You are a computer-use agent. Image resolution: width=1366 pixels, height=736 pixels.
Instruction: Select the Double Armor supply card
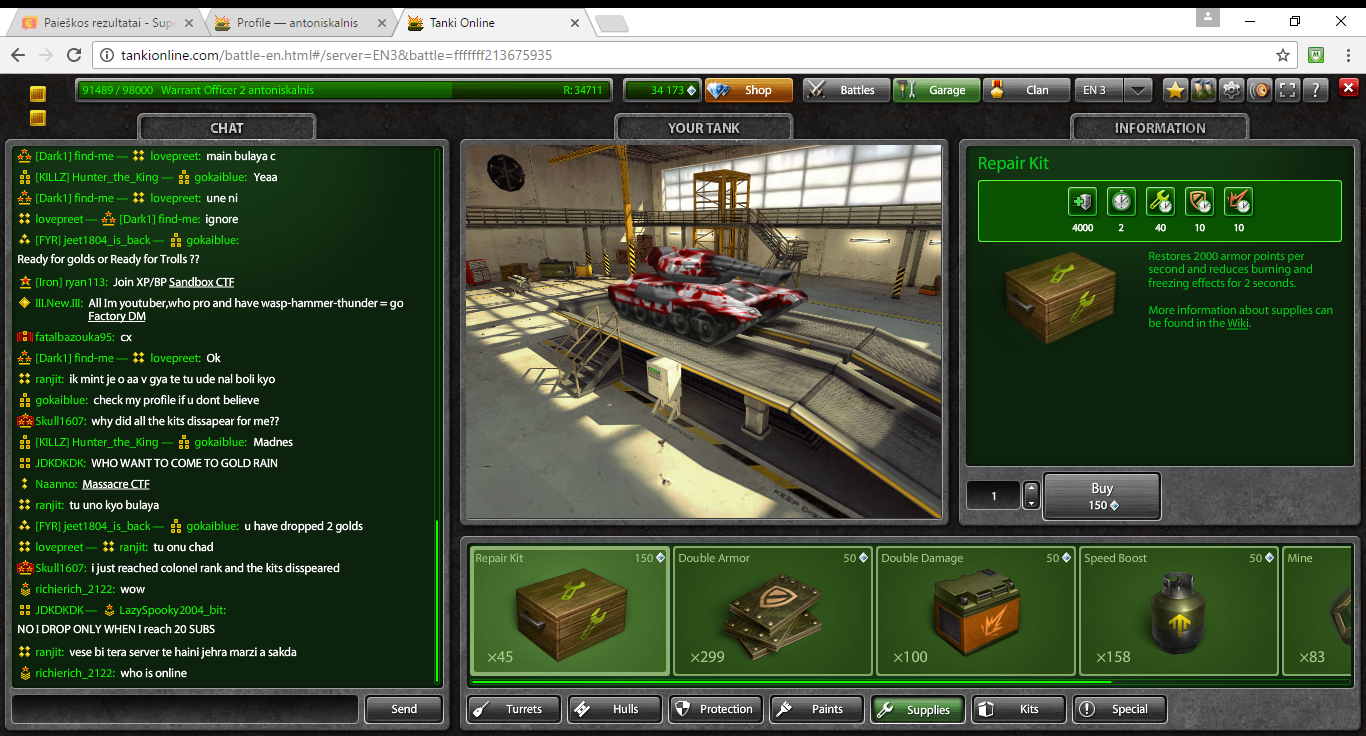(773, 611)
